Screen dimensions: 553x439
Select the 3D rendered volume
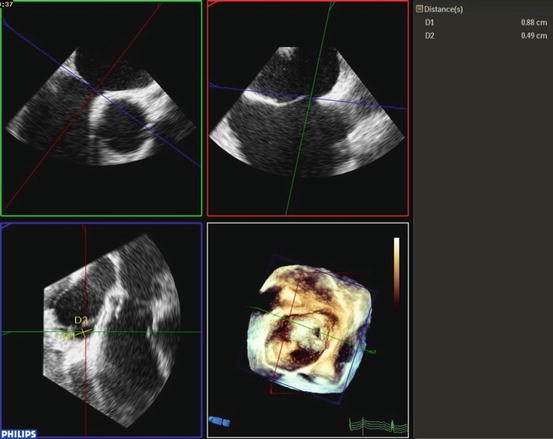310,330
